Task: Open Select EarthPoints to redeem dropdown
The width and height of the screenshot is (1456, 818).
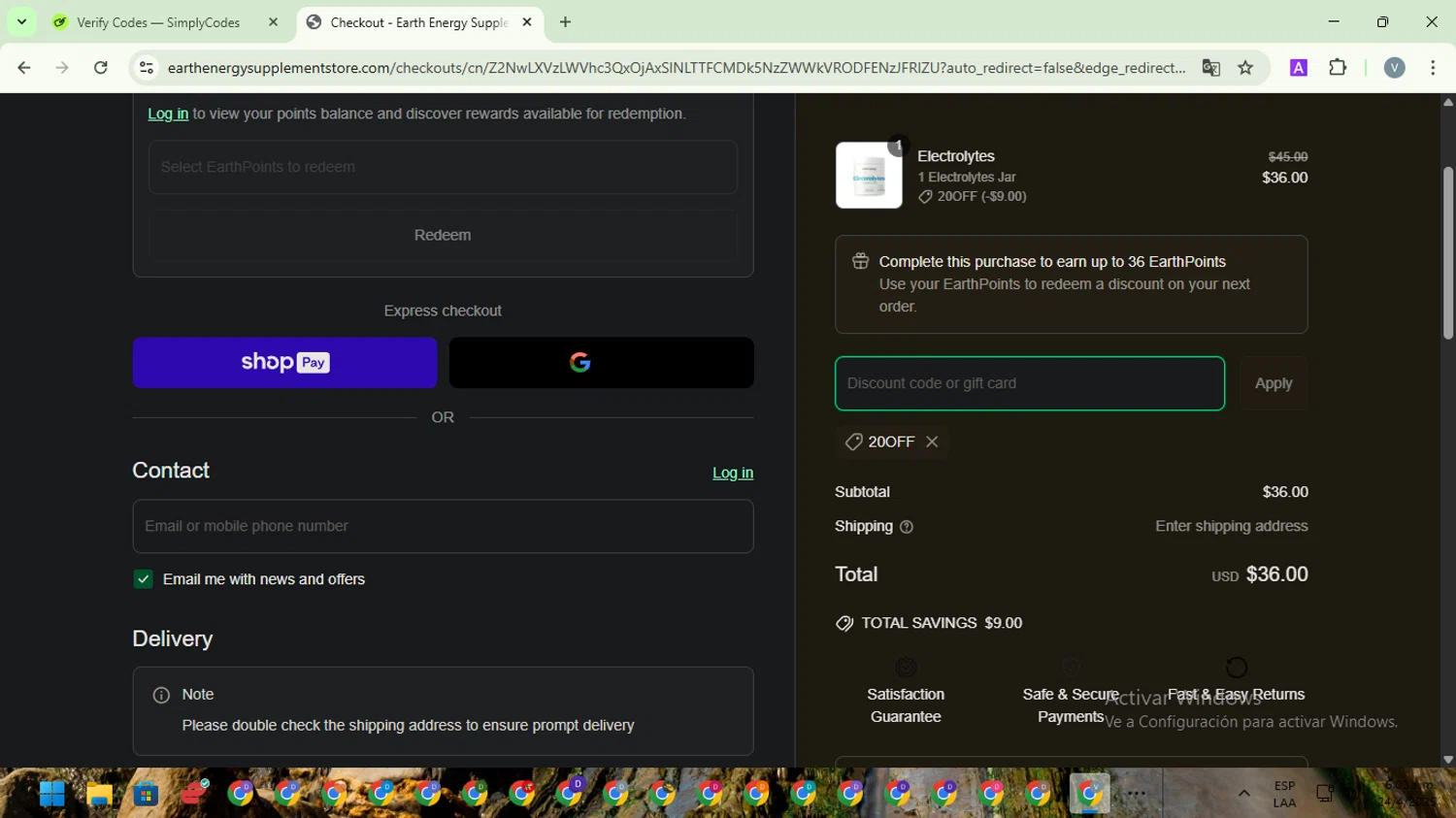Action: tap(443, 167)
